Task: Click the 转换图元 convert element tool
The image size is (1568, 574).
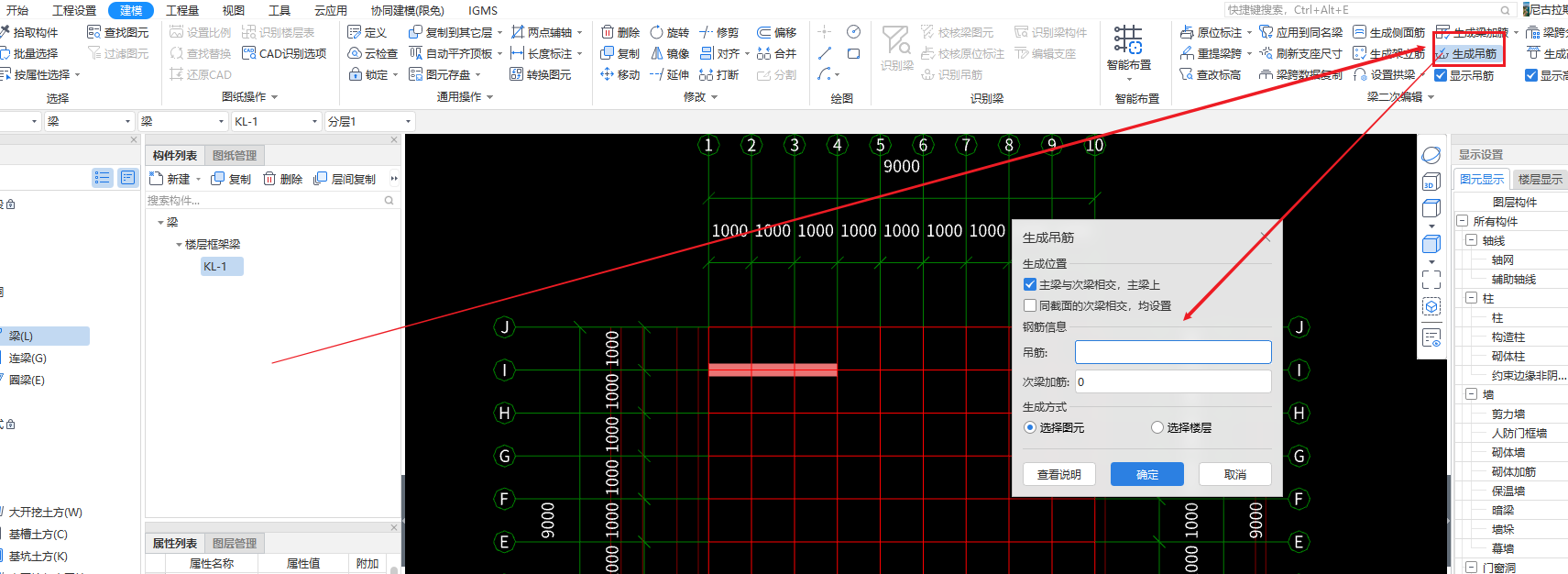Action: (x=540, y=74)
